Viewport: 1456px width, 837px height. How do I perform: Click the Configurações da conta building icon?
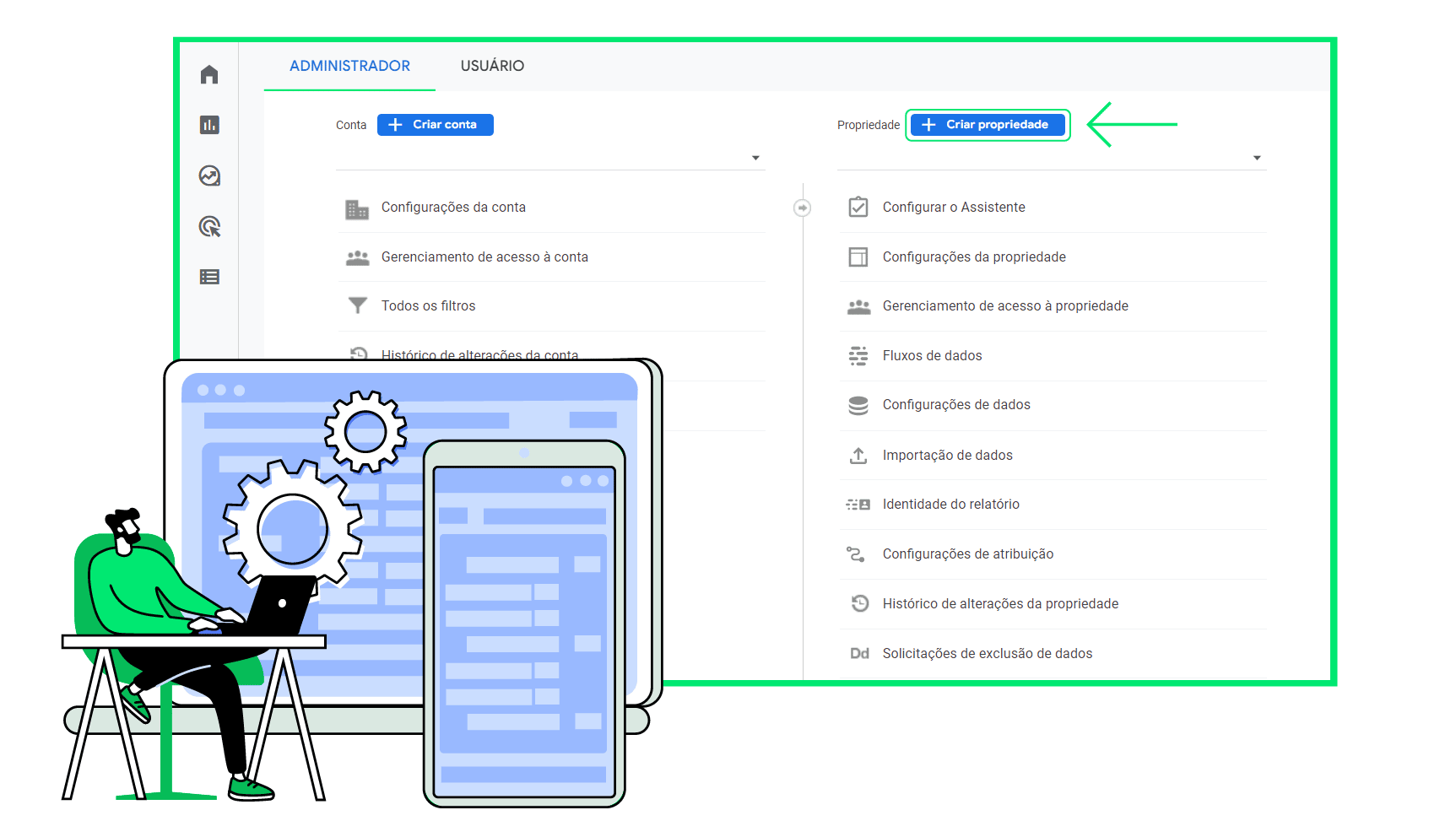pos(357,208)
